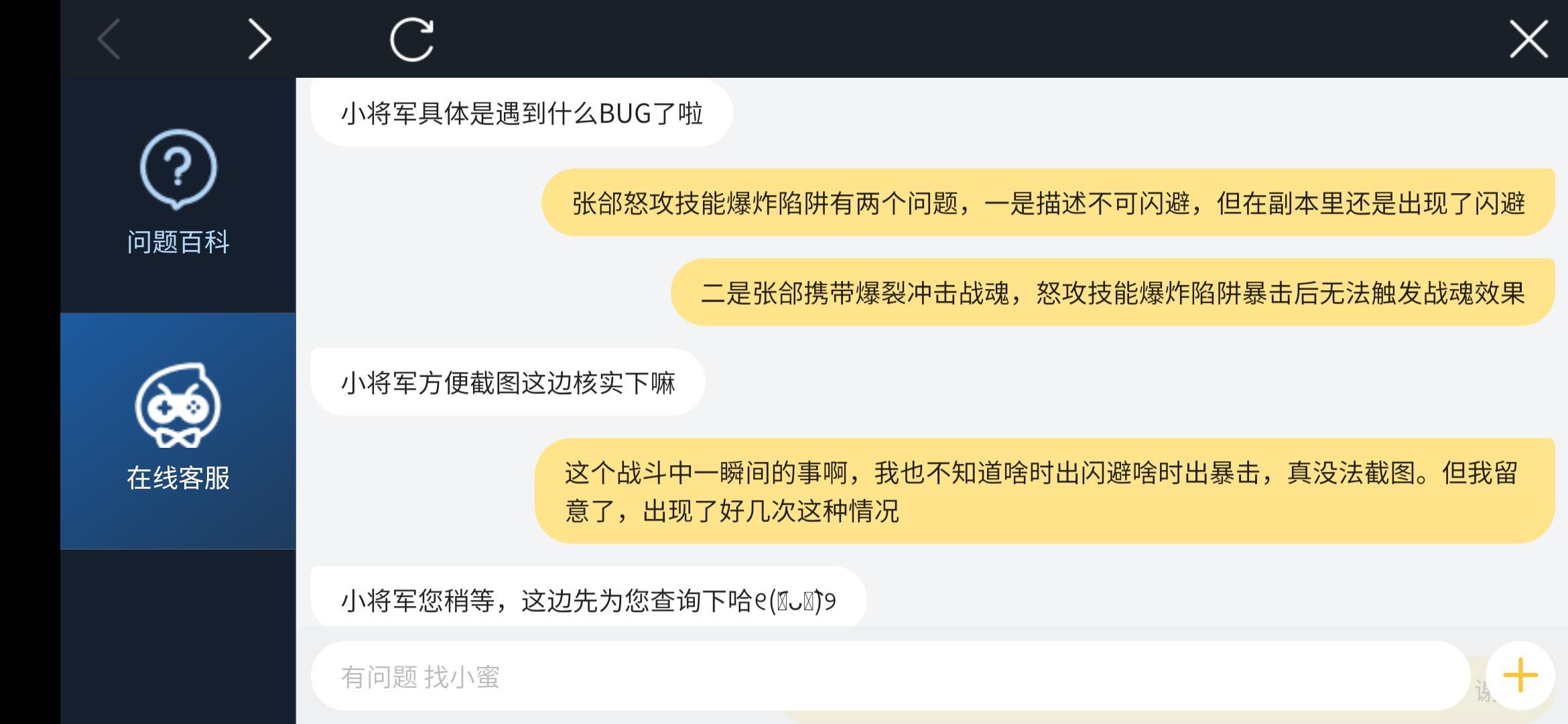Tap the question mark bubble icon
1568x724 pixels.
(178, 168)
